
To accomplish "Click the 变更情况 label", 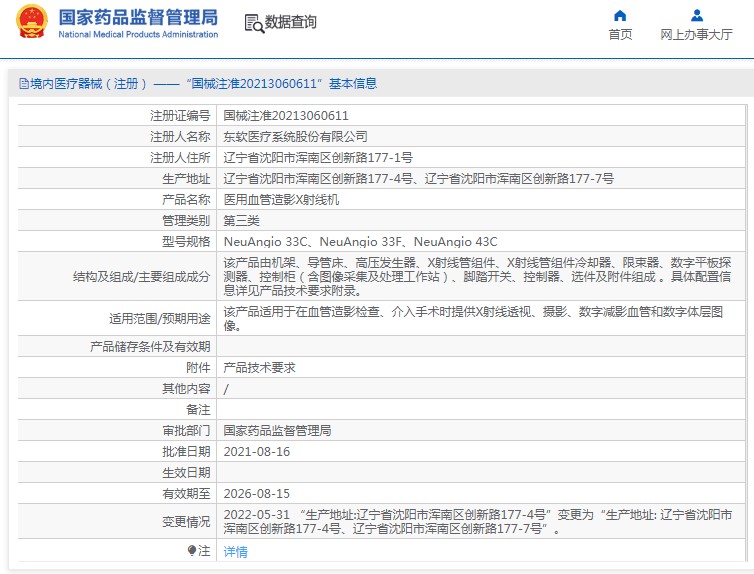I will [186, 522].
